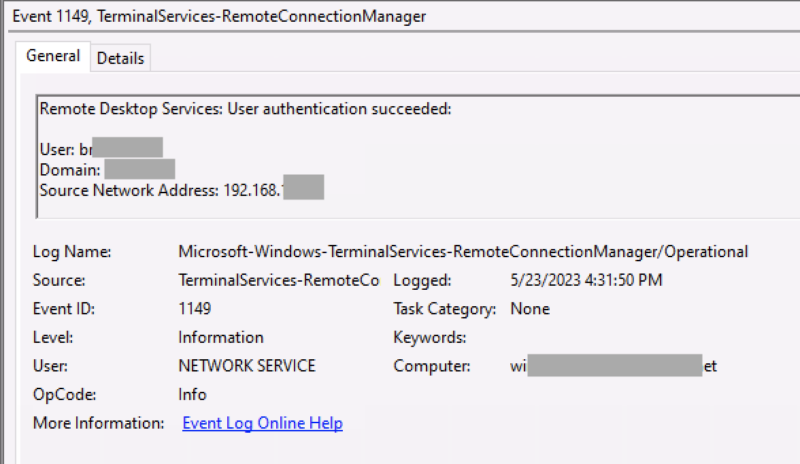This screenshot has width=800, height=464.
Task: Click the 'More Information:' label
Action: pos(98,423)
